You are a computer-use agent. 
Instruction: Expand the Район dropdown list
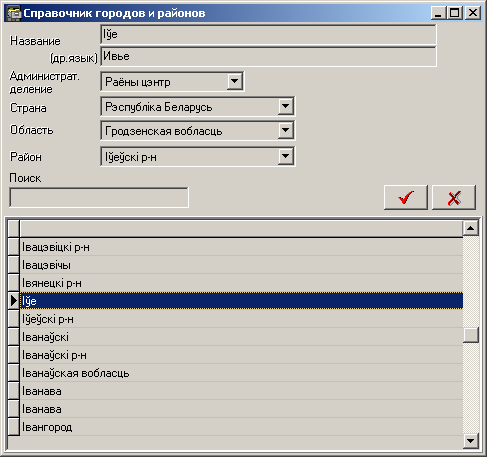[x=285, y=156]
